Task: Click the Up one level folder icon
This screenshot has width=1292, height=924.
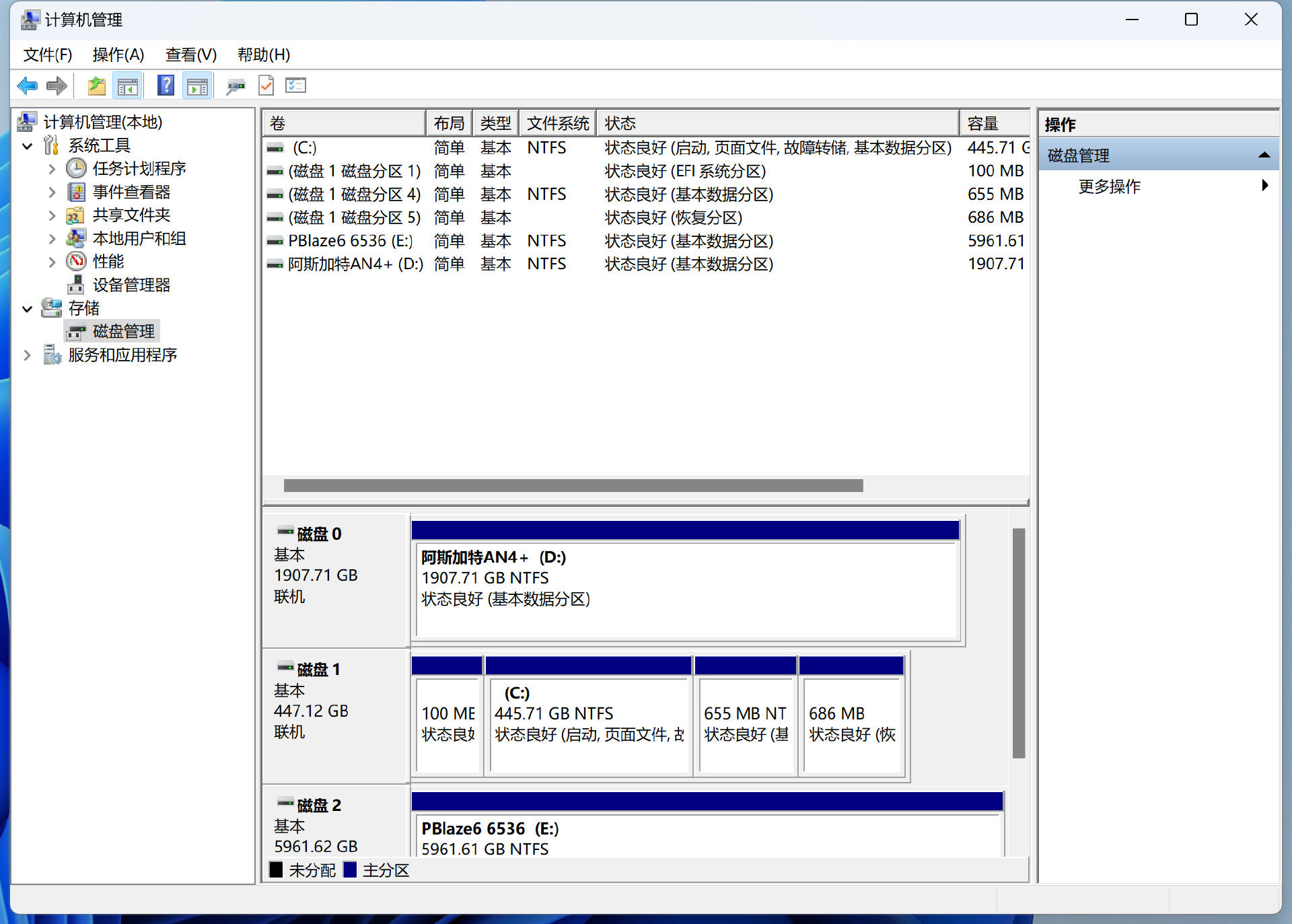Action: [96, 85]
